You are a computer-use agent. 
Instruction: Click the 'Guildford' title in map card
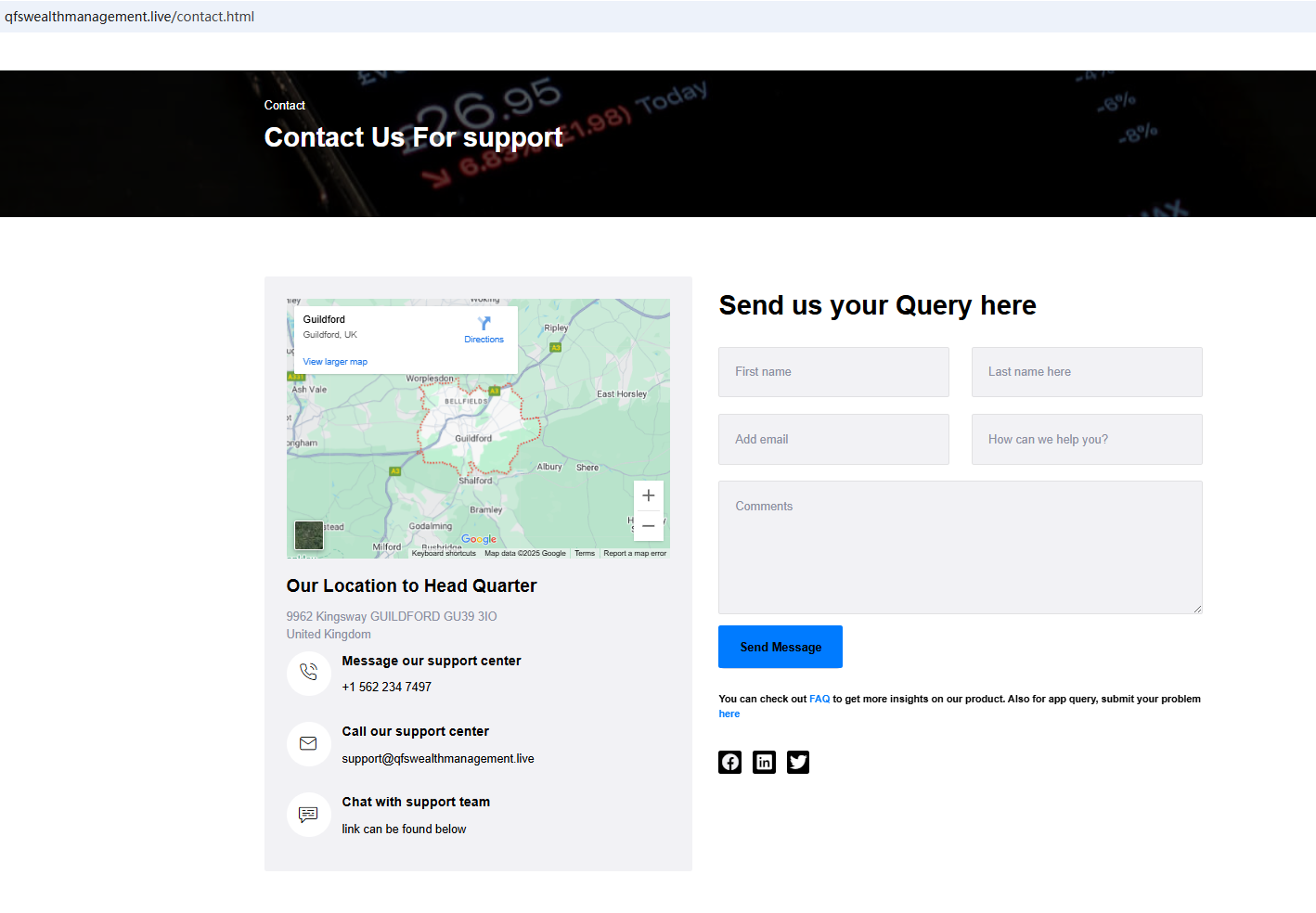click(324, 320)
